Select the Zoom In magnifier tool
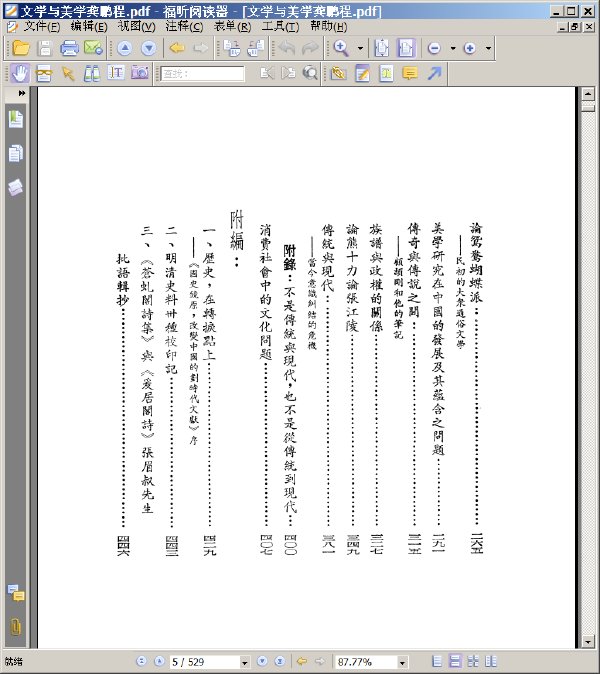The height and width of the screenshot is (674, 600). 341,48
